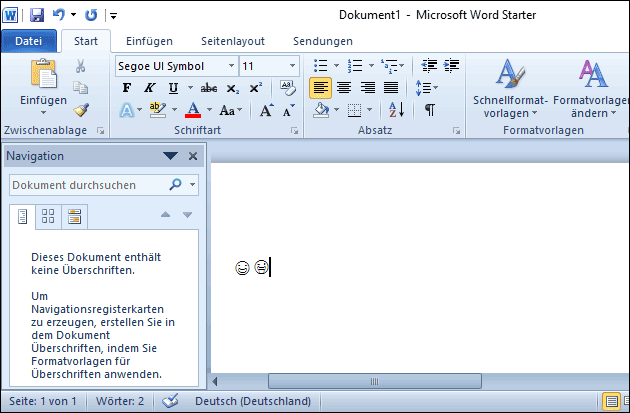Toggle subscript formatting

pyautogui.click(x=233, y=88)
